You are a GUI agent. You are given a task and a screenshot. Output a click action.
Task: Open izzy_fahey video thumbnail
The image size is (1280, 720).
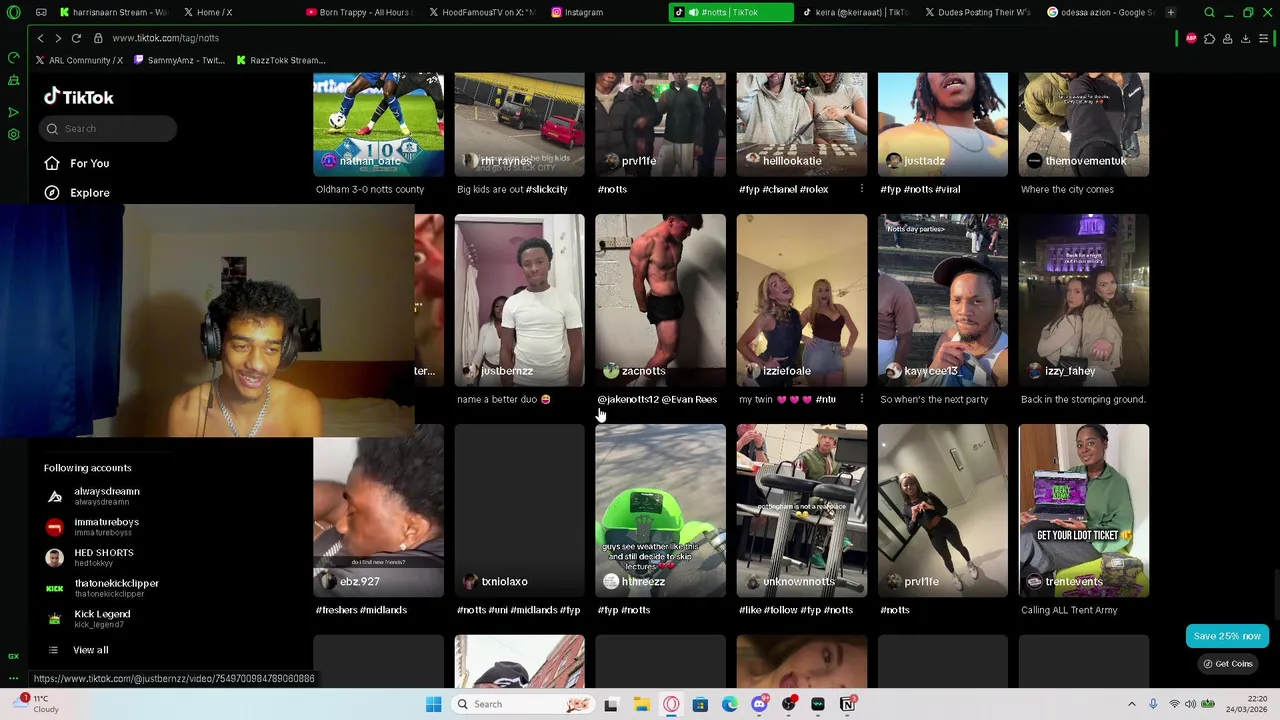point(1084,300)
